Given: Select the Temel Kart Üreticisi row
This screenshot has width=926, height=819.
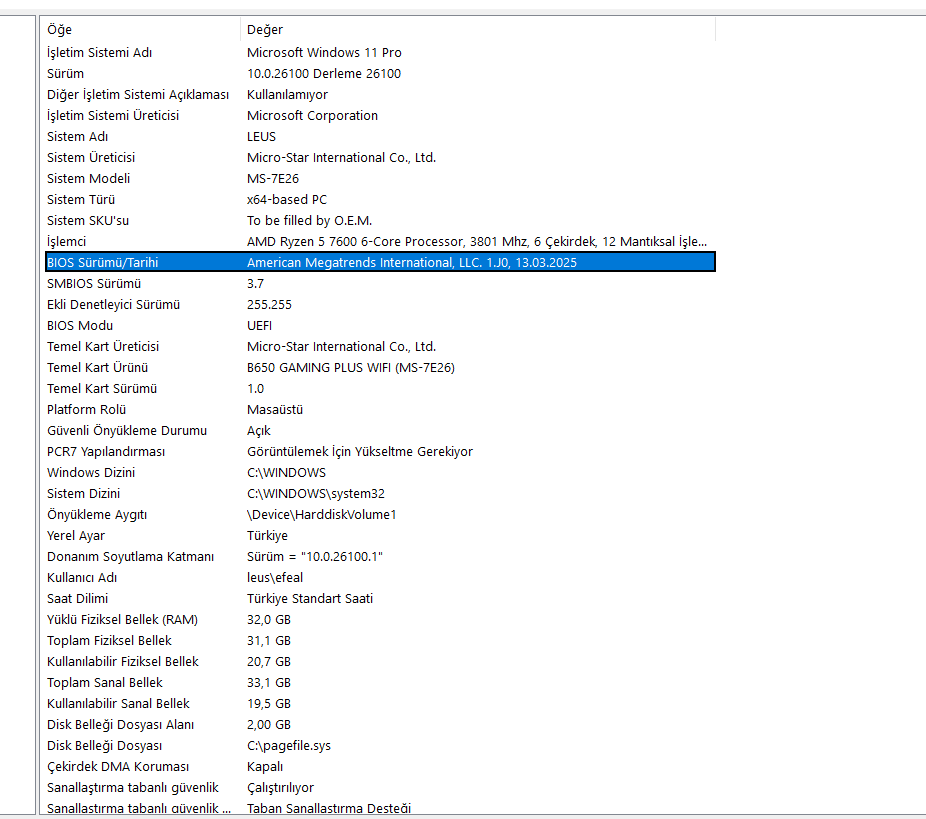Looking at the screenshot, I should click(380, 347).
